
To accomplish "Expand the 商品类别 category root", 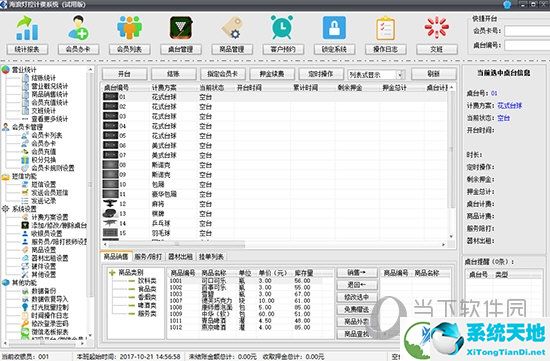I will (112, 272).
